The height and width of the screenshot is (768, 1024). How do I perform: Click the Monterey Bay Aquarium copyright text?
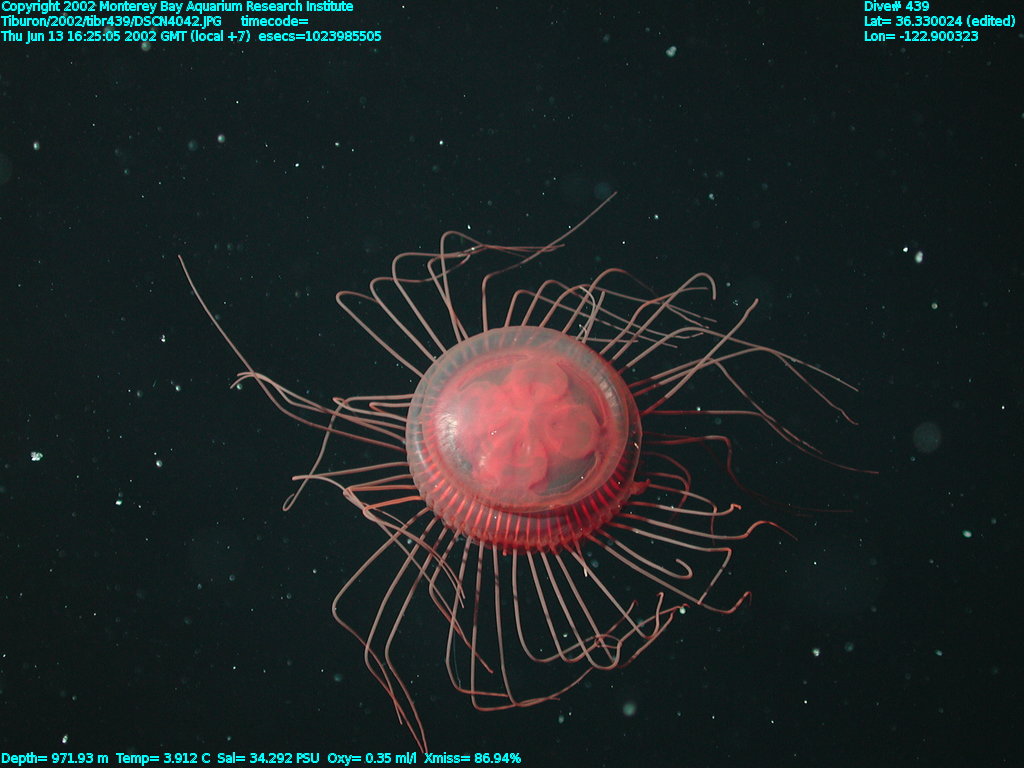pyautogui.click(x=177, y=7)
